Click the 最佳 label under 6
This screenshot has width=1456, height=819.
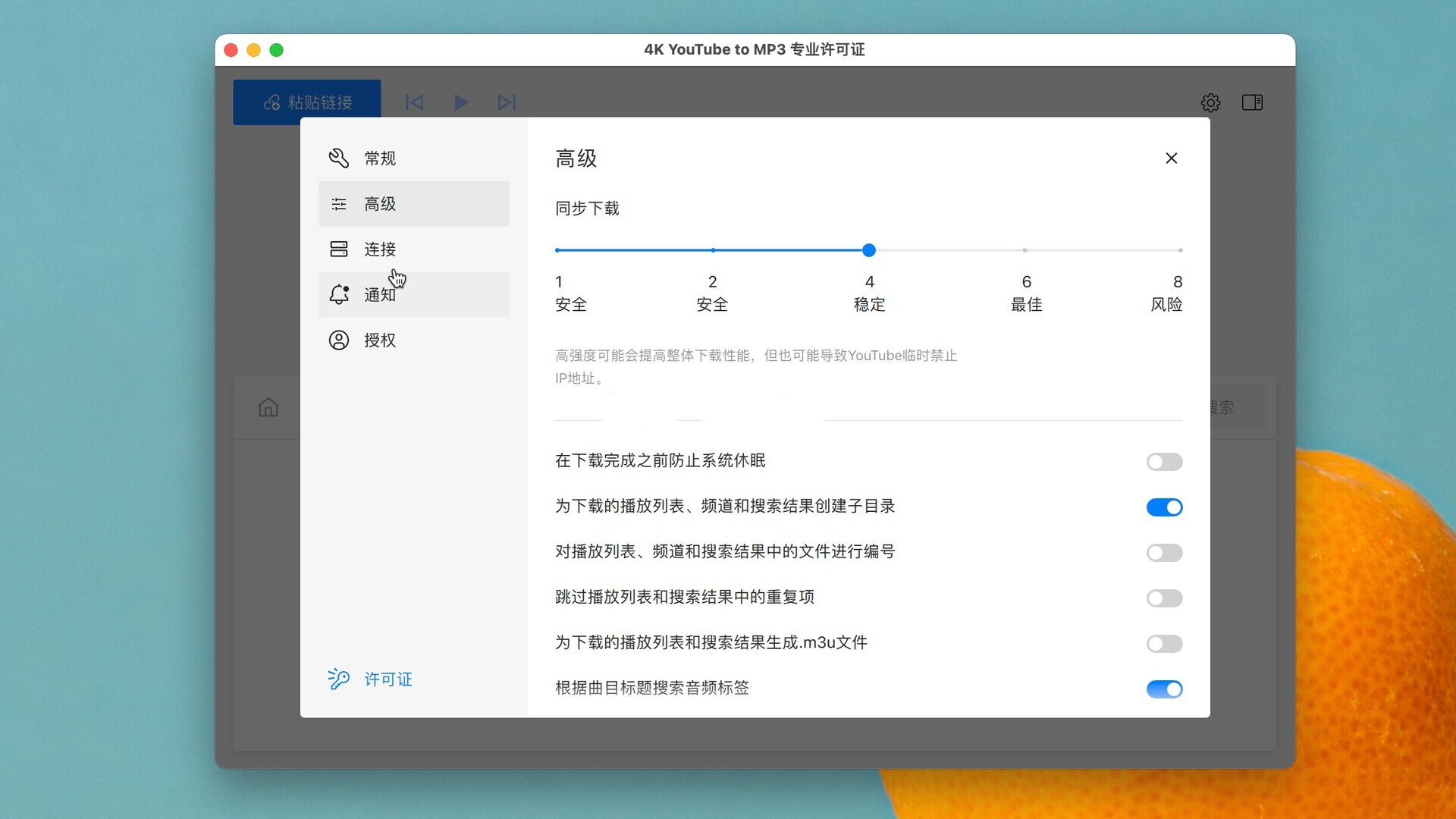click(x=1026, y=305)
